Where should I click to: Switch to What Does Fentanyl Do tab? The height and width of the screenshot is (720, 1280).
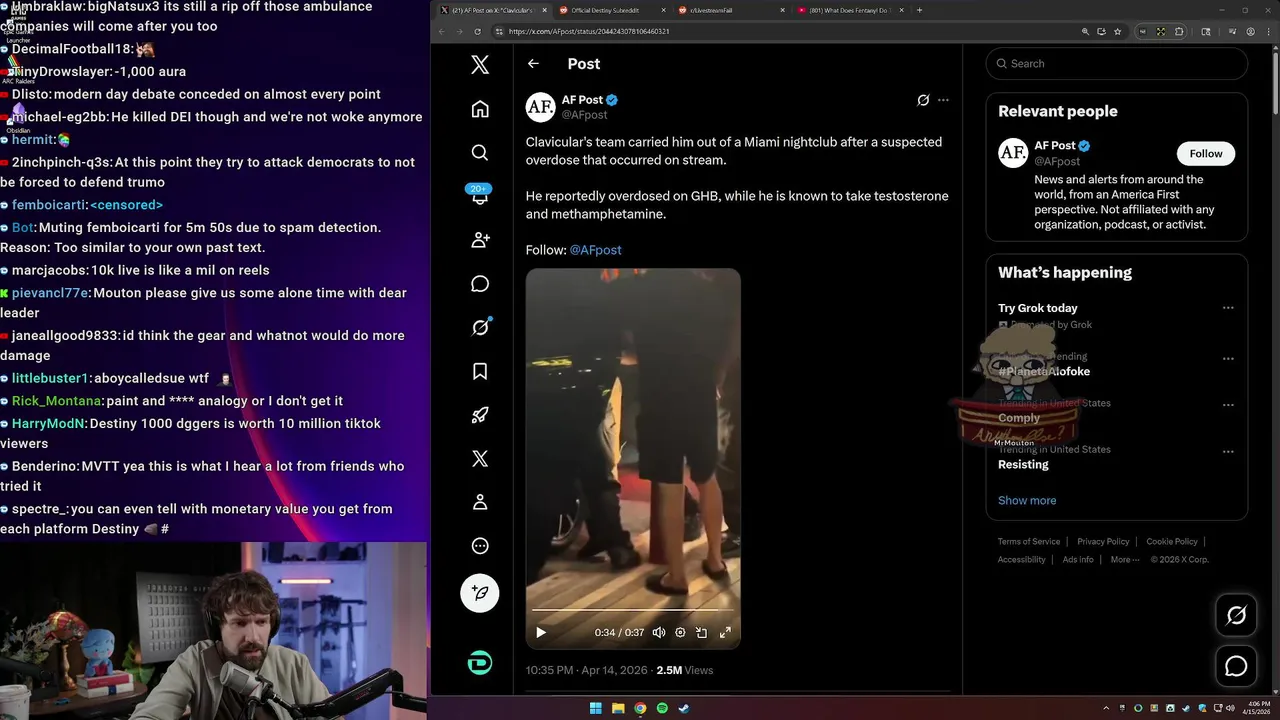(x=851, y=10)
